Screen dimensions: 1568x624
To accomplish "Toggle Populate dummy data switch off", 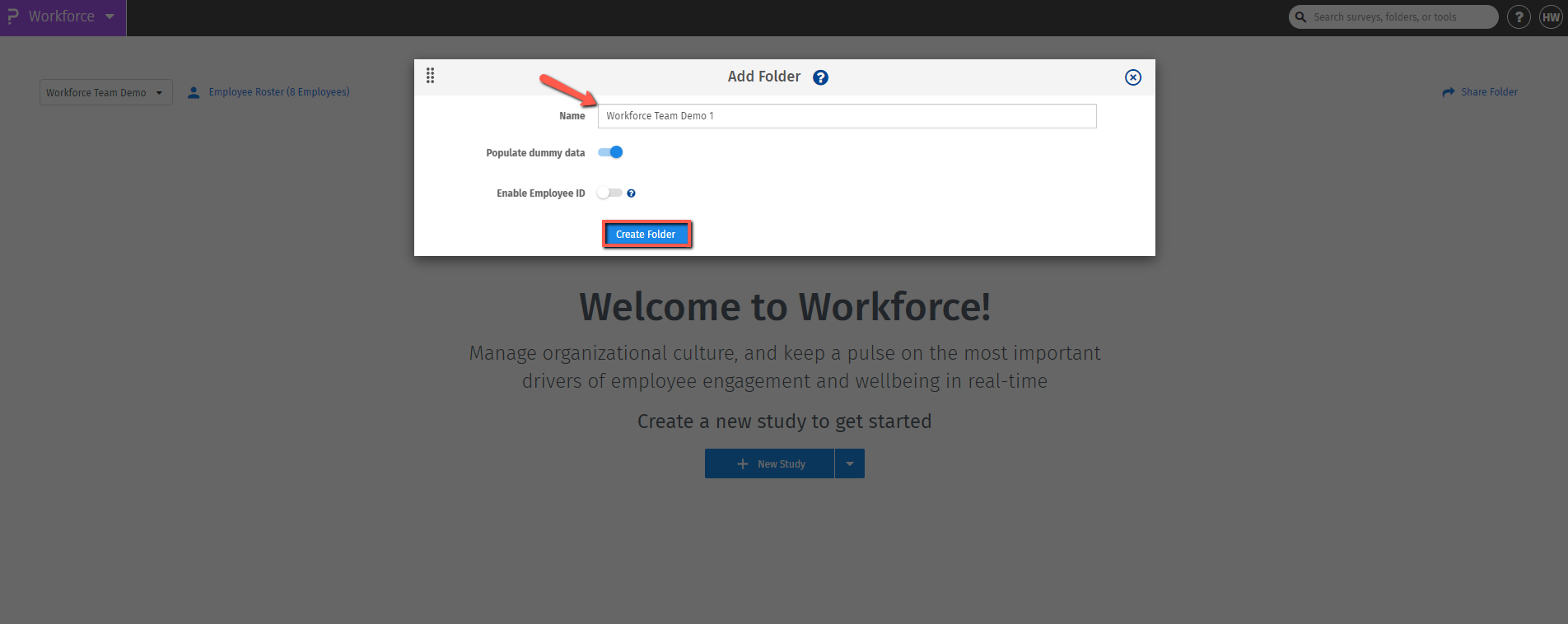I will 610,152.
